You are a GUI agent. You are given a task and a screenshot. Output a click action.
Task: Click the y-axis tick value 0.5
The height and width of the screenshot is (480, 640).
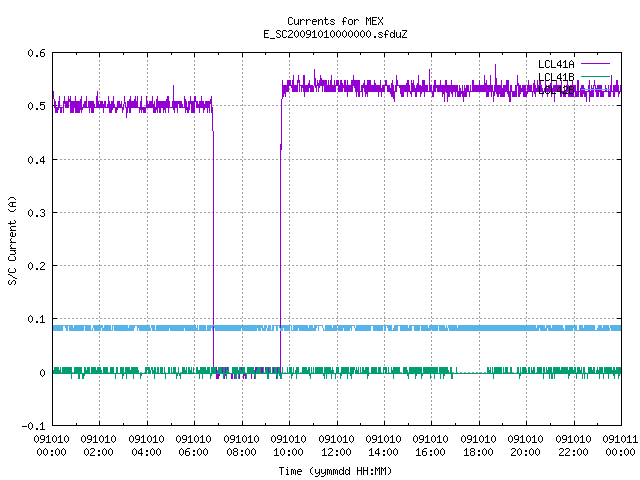(x=36, y=106)
